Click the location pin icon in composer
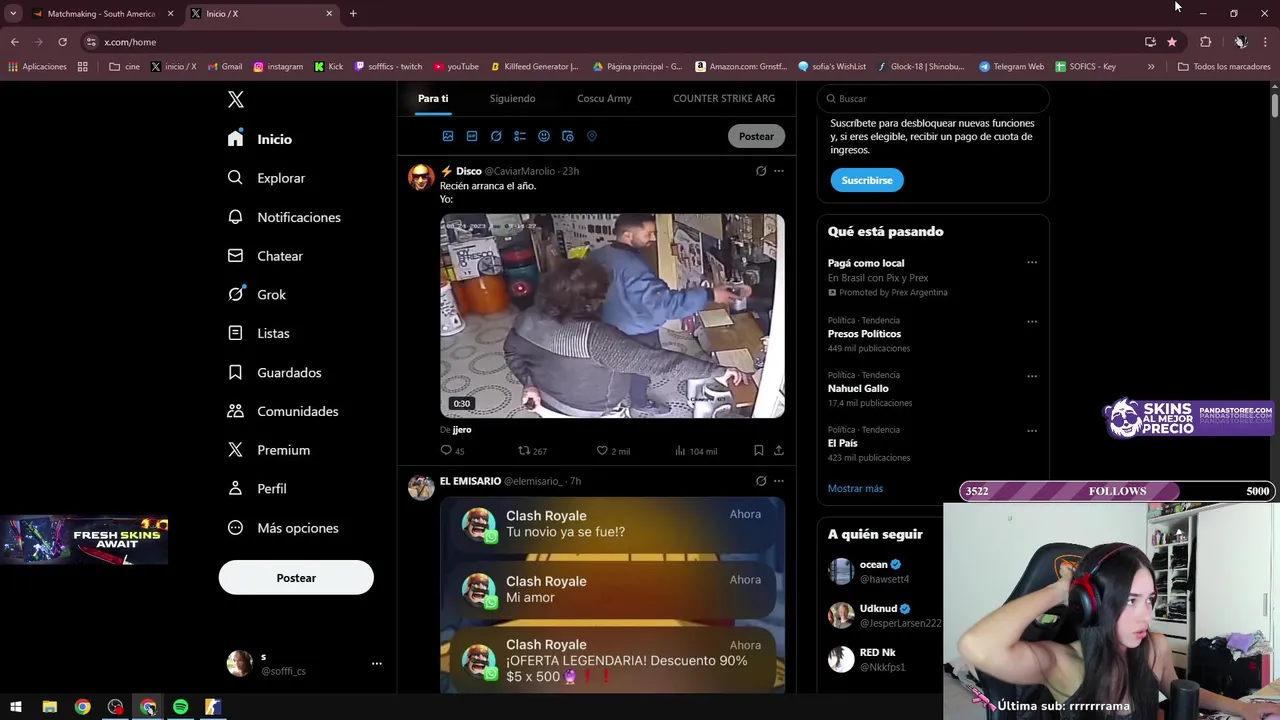1280x720 pixels. click(592, 136)
